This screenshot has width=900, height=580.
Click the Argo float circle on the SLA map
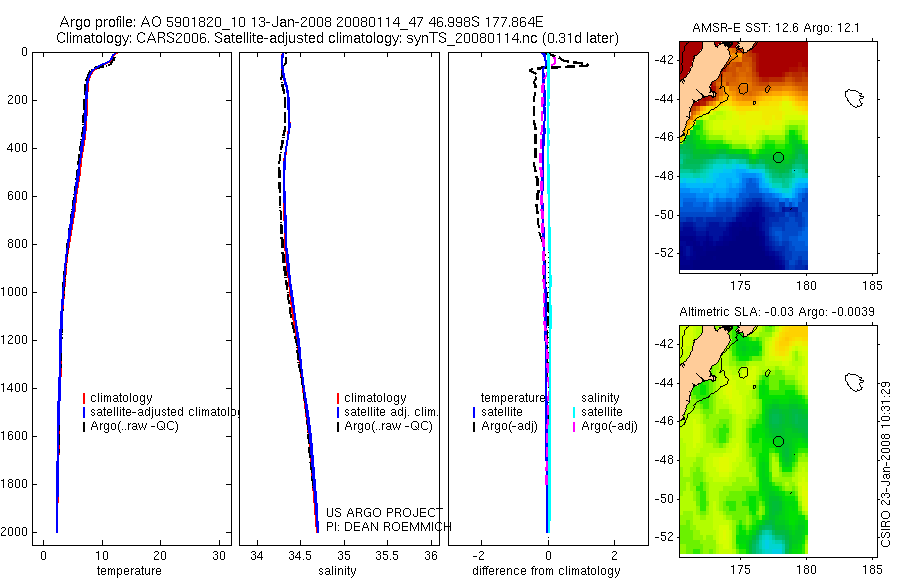click(778, 442)
